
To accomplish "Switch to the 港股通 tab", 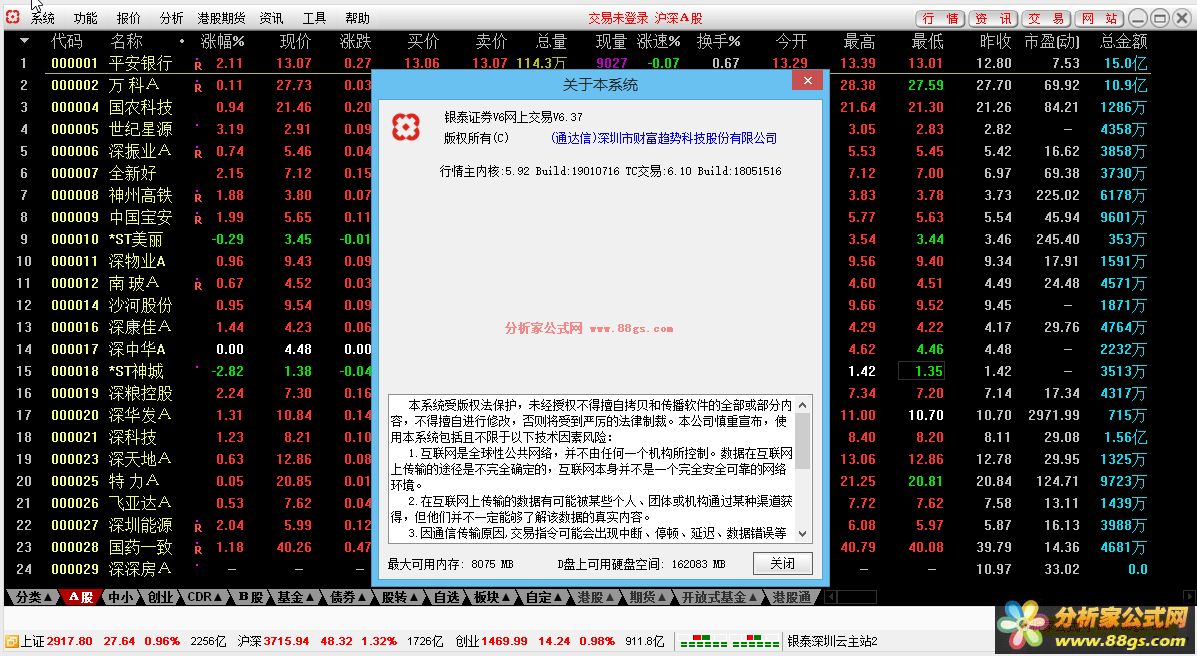I will 792,597.
